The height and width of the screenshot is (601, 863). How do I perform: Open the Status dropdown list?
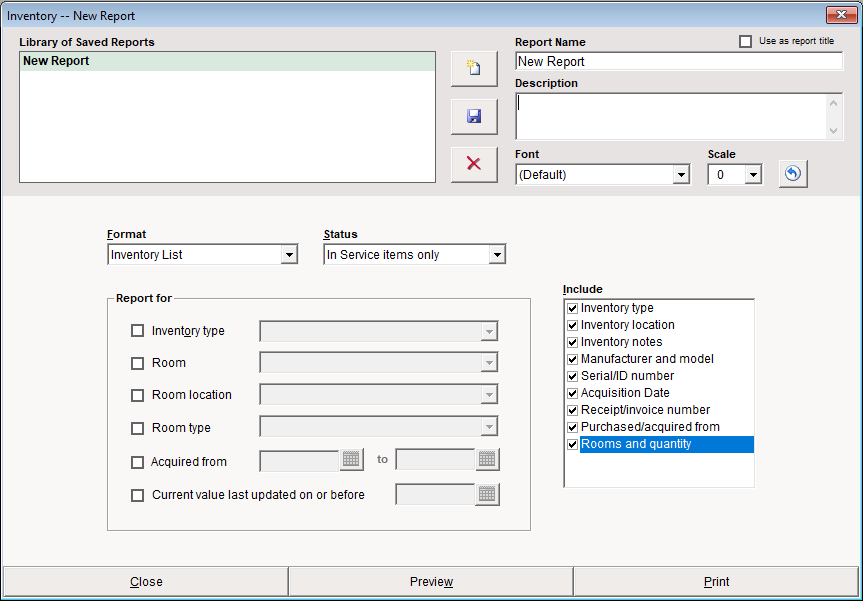point(497,255)
